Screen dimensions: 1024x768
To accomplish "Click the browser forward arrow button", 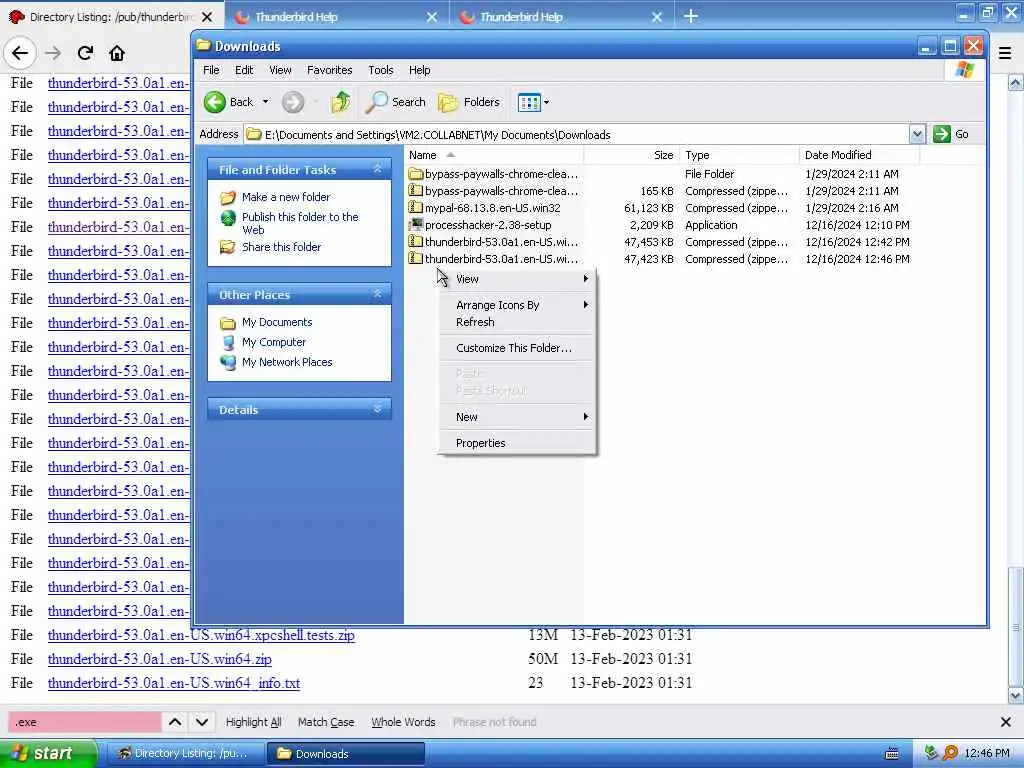I will 53,53.
